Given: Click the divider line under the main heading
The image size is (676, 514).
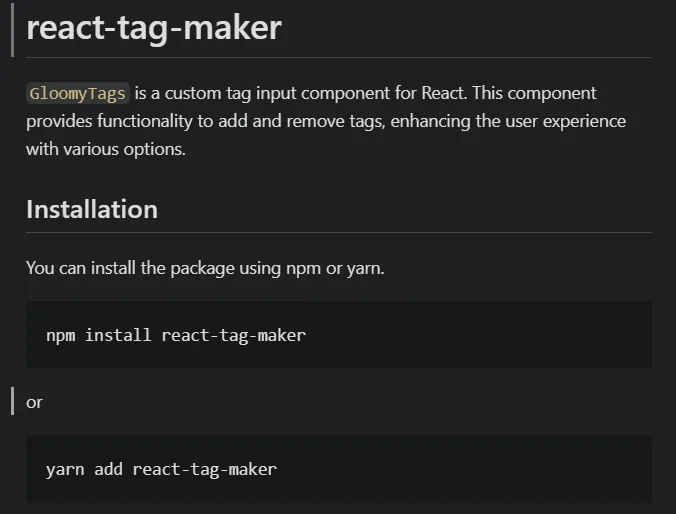Looking at the screenshot, I should tap(338, 58).
